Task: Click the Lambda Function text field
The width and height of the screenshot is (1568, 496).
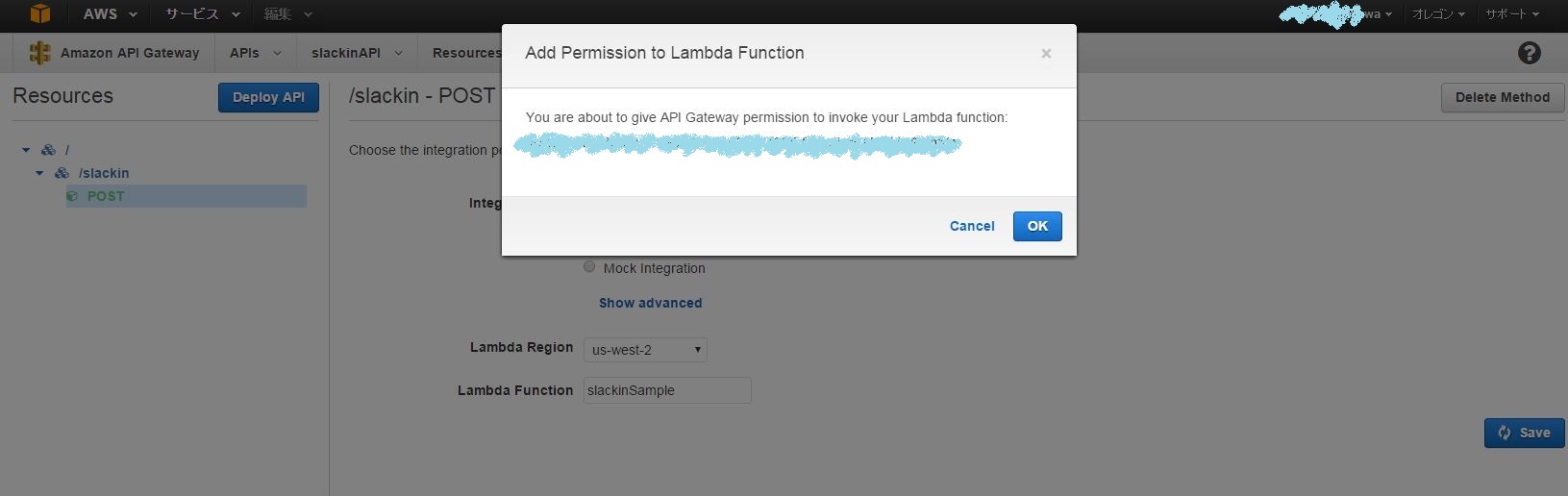Action: (667, 390)
